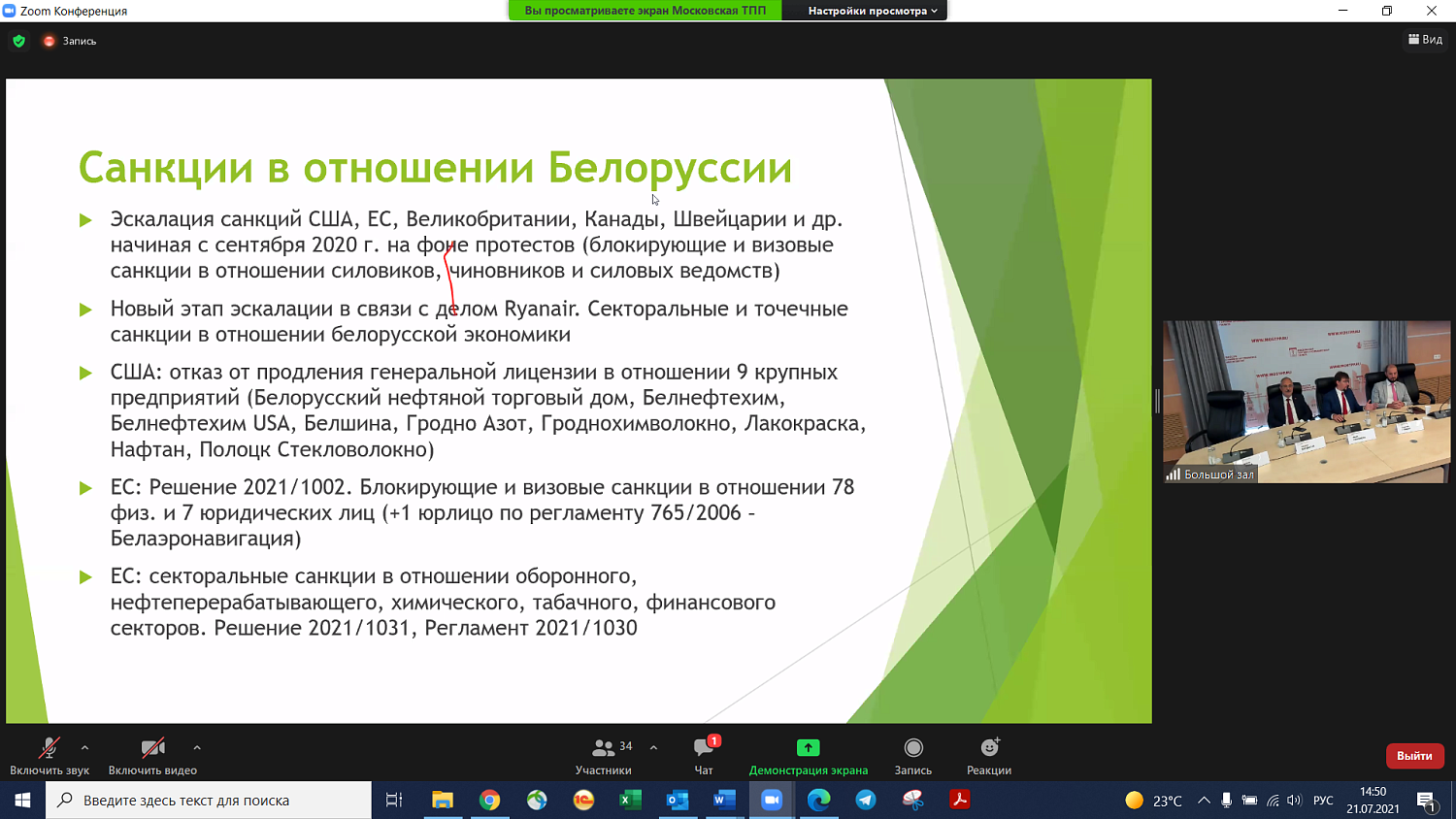The width and height of the screenshot is (1456, 819).
Task: Open Outlook from taskbar
Action: click(678, 801)
